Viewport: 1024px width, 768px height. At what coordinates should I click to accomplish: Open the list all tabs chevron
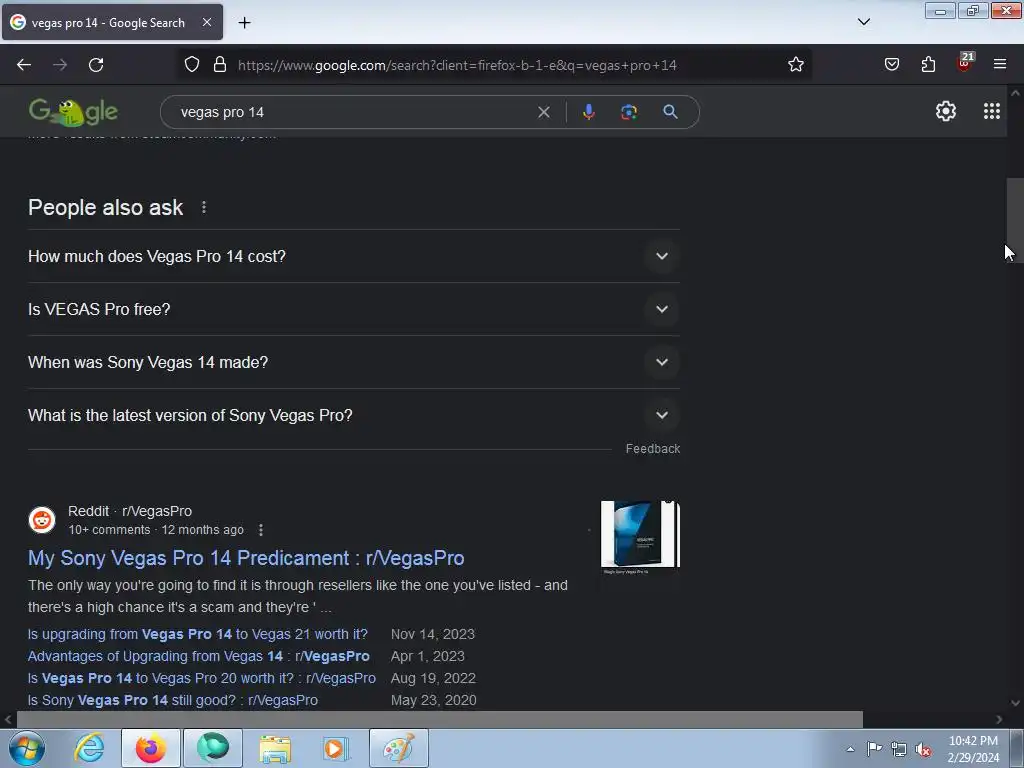(x=863, y=22)
